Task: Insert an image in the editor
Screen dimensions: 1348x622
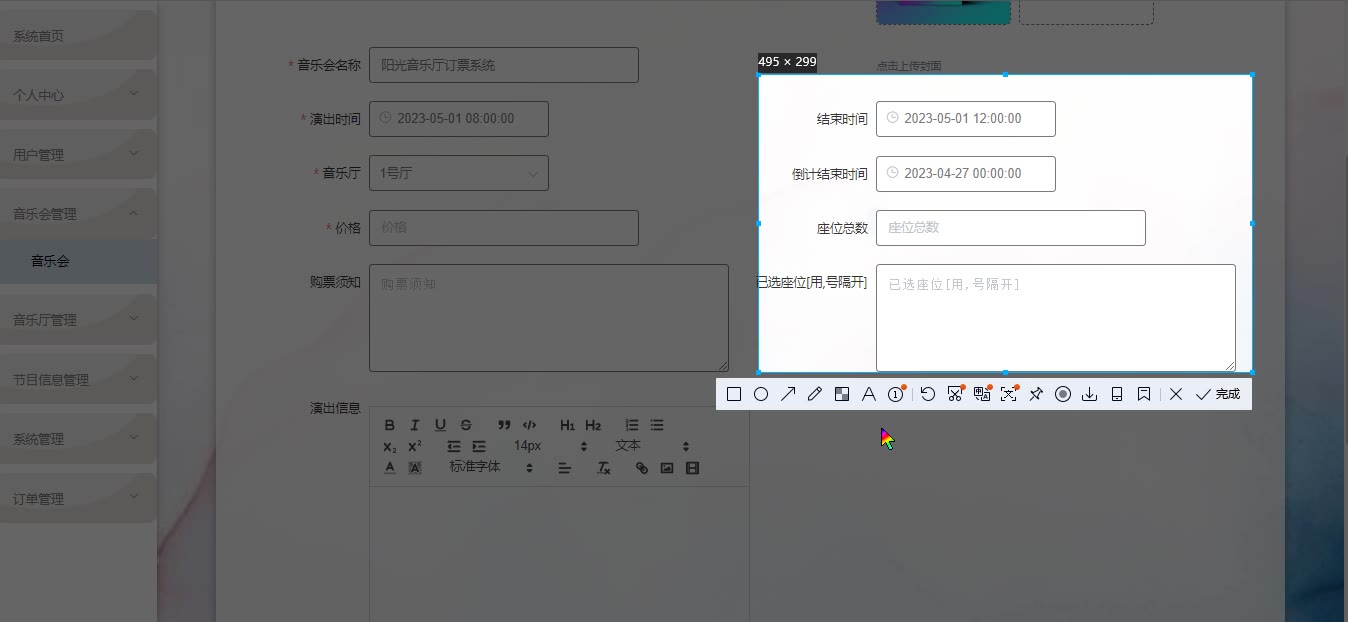Action: [x=667, y=467]
